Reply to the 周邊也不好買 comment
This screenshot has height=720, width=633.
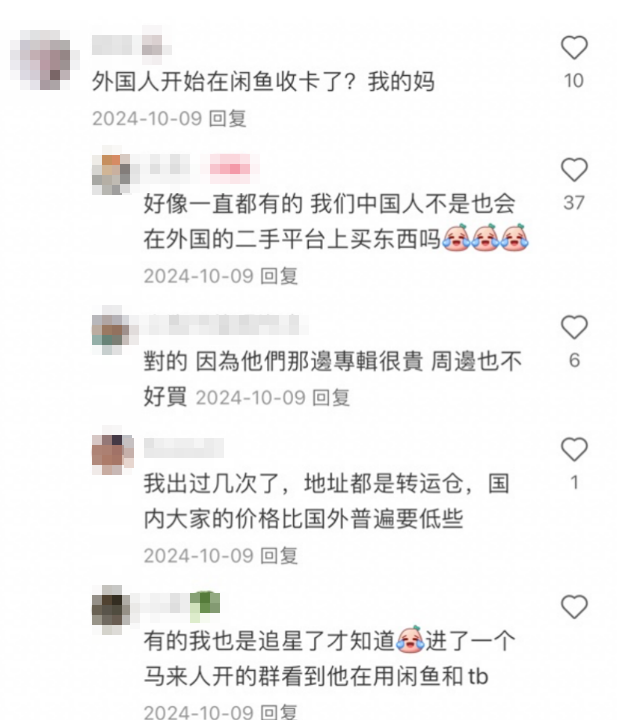click(331, 398)
